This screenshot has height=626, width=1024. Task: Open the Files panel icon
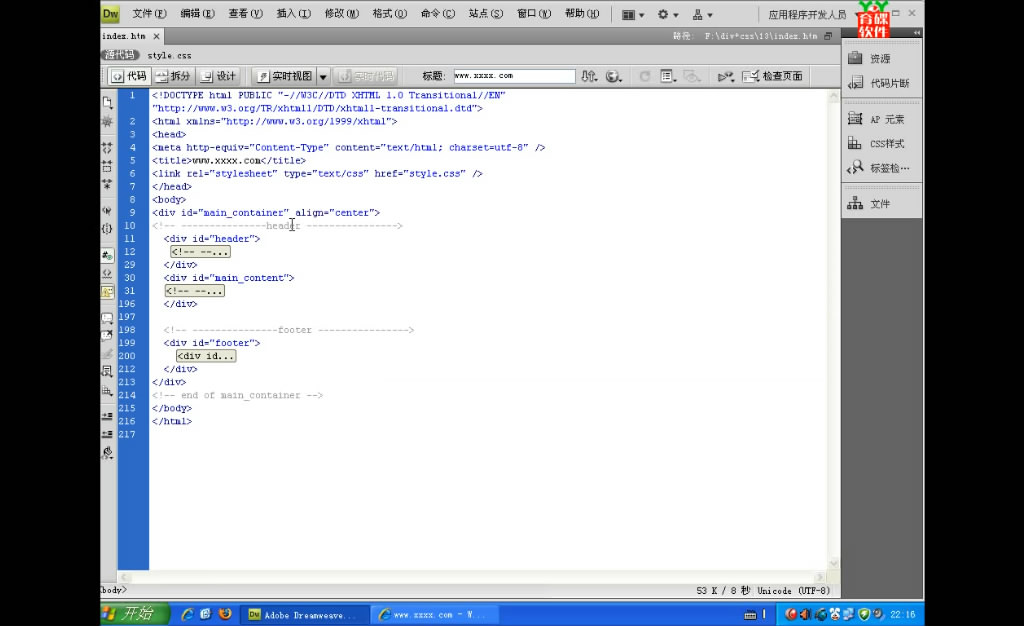855,204
